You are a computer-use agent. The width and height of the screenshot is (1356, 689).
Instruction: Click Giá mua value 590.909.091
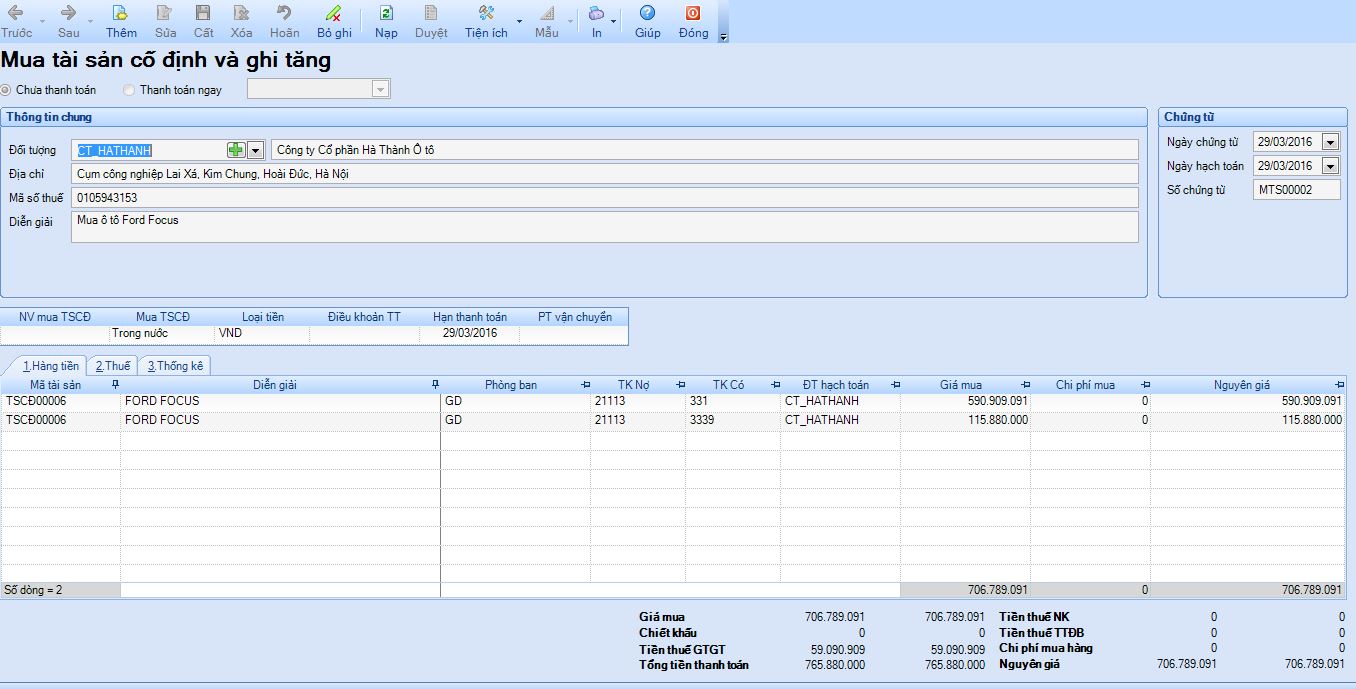click(966, 401)
